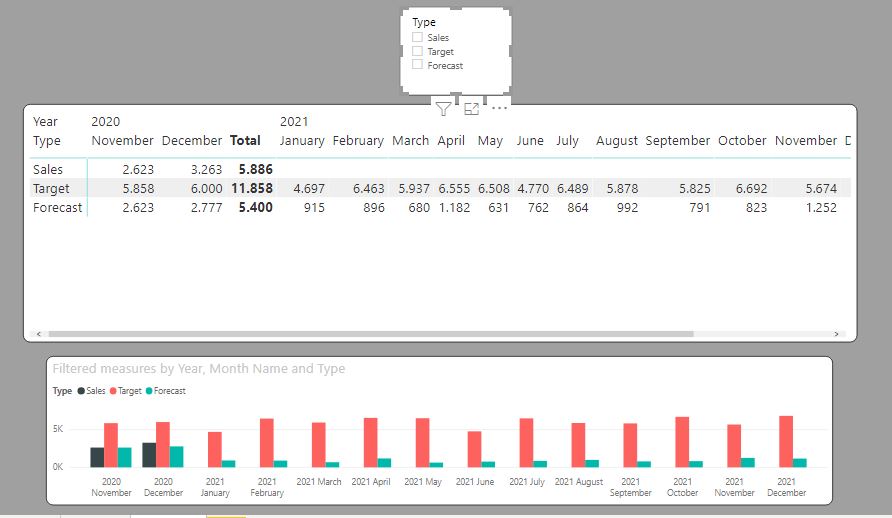Click the Forecast bar for 2020 December
This screenshot has height=518, width=892.
[x=176, y=457]
